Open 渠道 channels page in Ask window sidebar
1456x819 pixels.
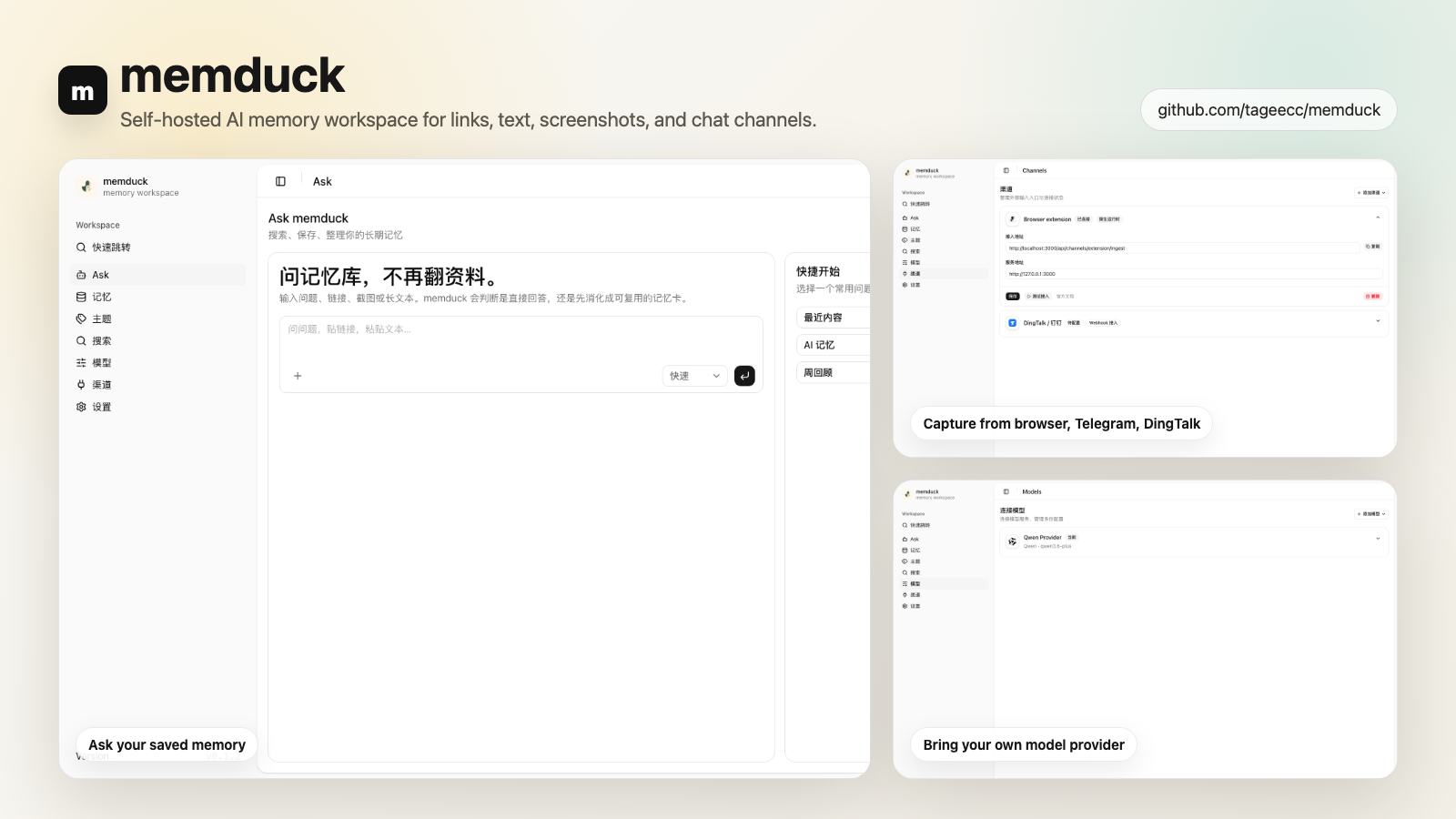tap(158, 385)
